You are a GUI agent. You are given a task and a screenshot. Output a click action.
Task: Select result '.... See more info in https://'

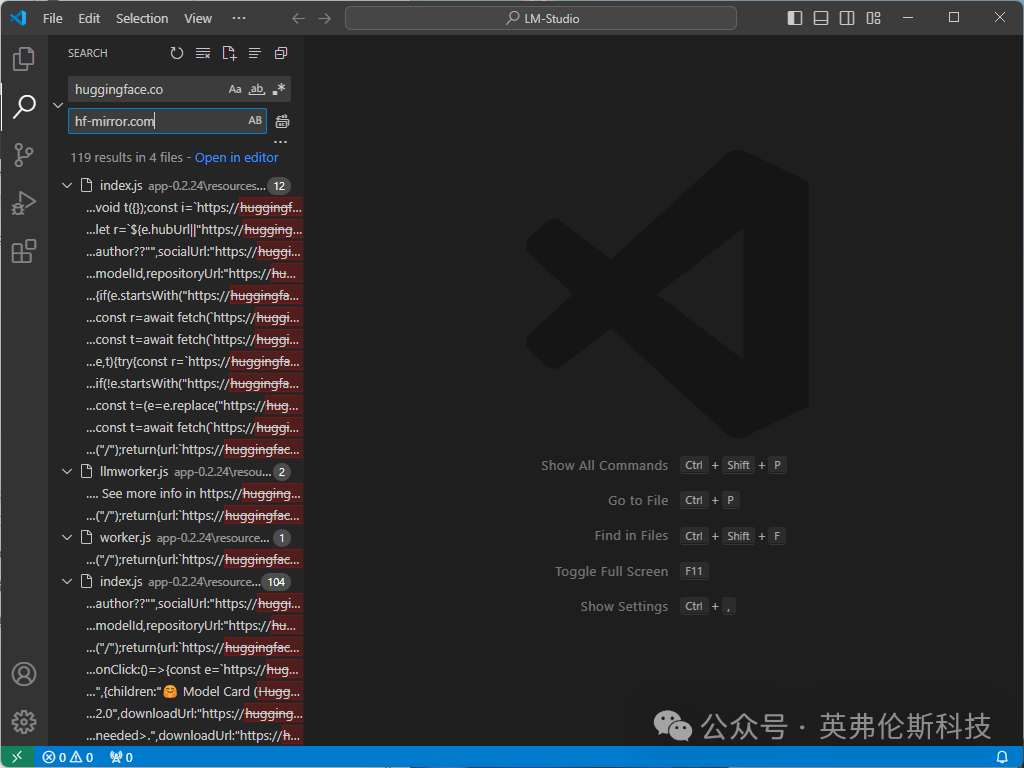click(x=194, y=494)
